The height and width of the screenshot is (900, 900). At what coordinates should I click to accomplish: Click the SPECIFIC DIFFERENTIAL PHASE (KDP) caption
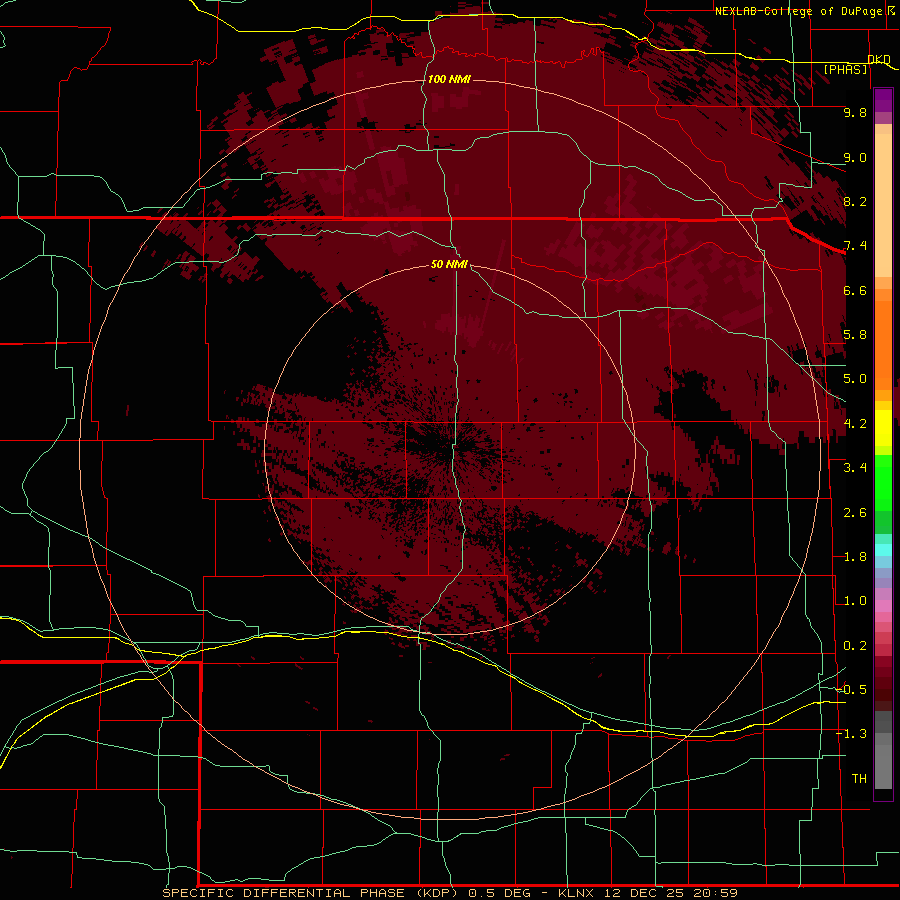(x=310, y=893)
